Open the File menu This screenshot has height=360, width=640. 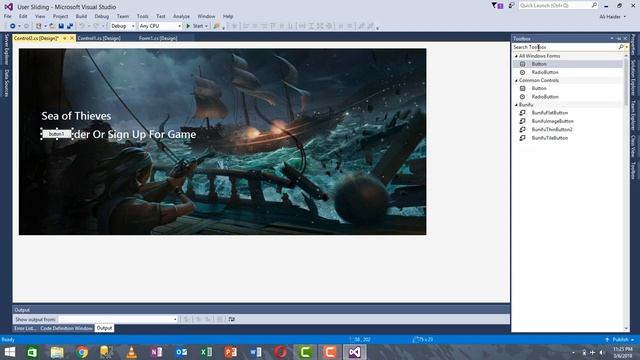point(8,16)
